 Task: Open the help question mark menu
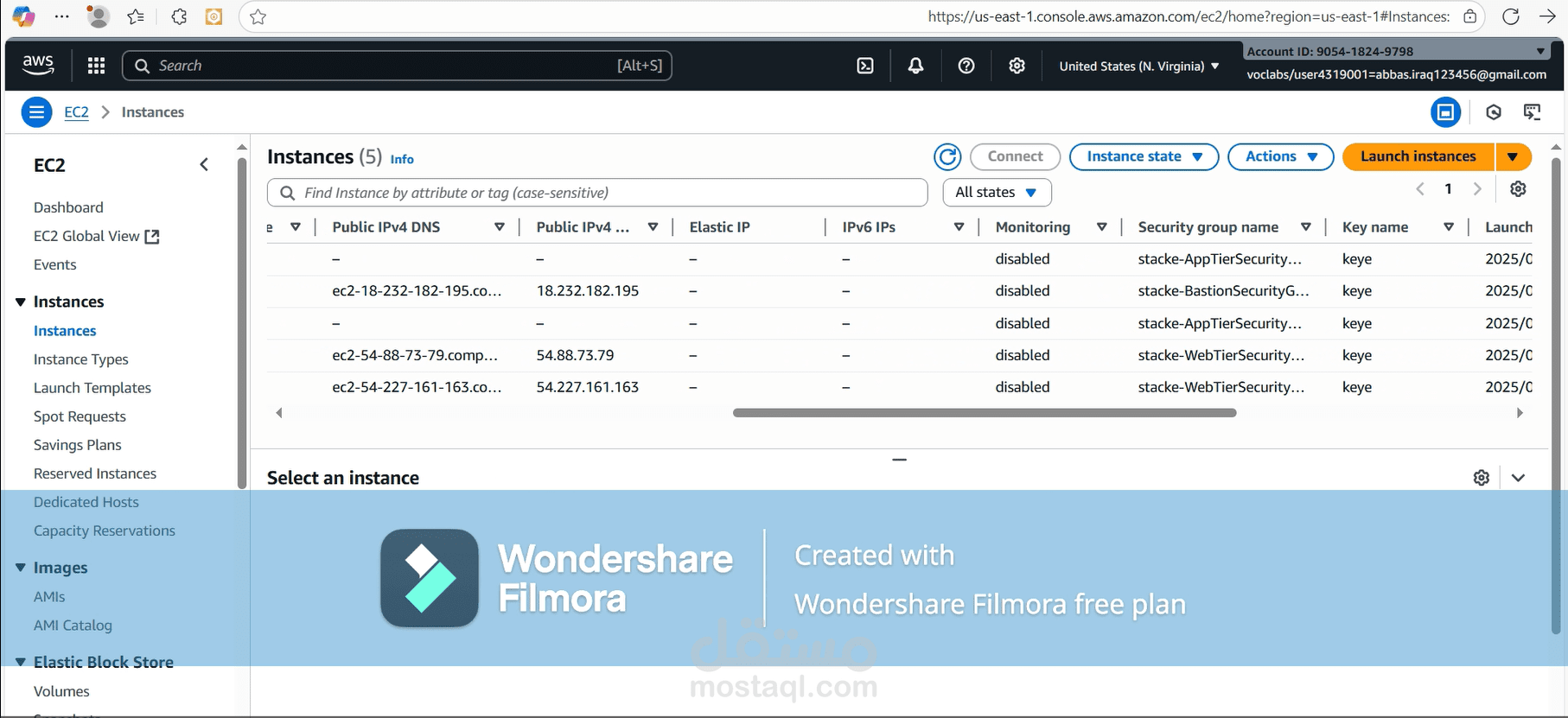click(x=966, y=66)
